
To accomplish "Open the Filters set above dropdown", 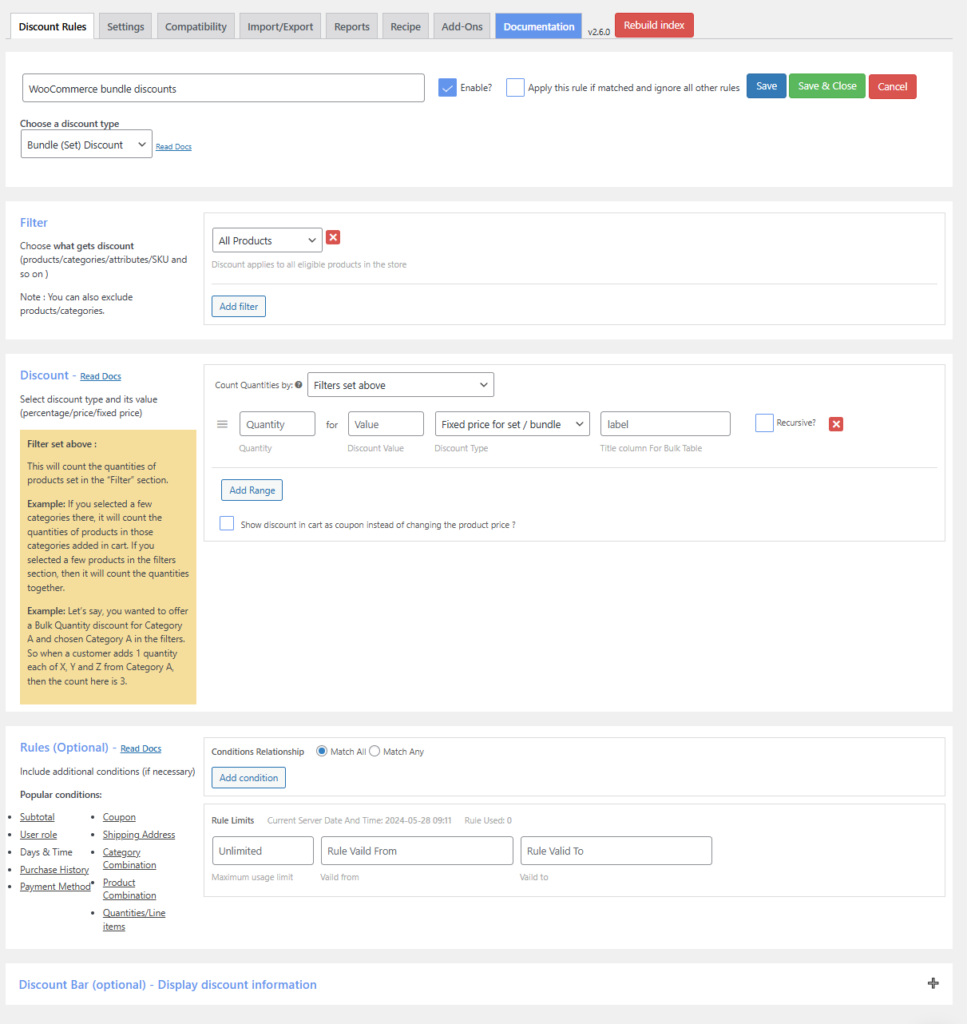I will click(x=400, y=384).
